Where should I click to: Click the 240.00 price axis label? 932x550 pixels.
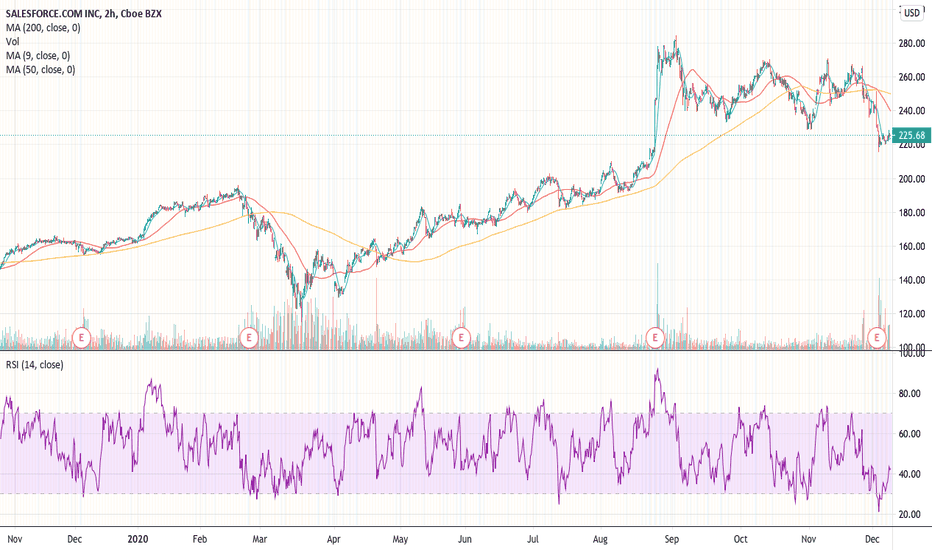click(x=912, y=111)
